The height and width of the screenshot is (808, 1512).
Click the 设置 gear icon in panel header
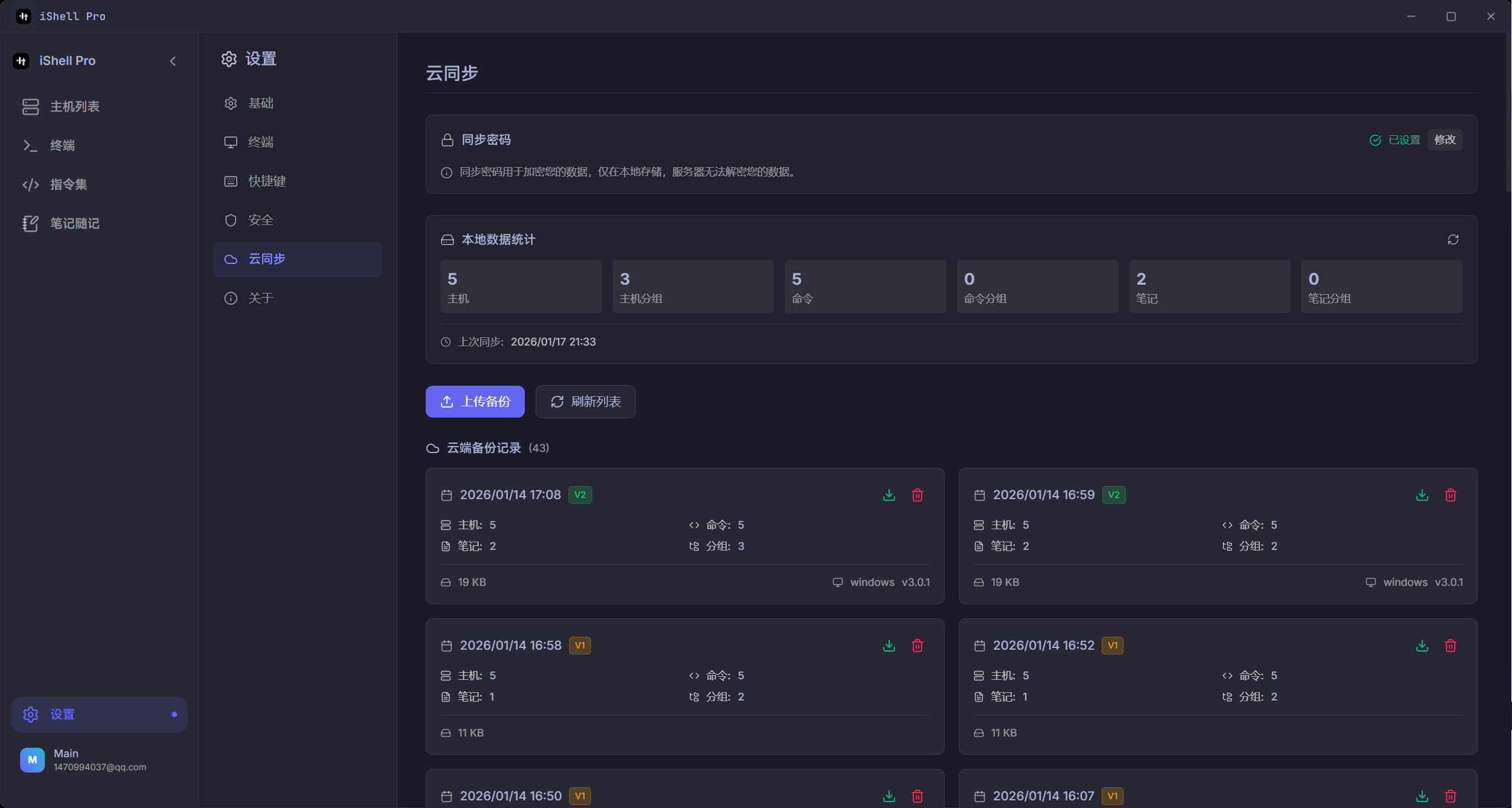click(229, 59)
